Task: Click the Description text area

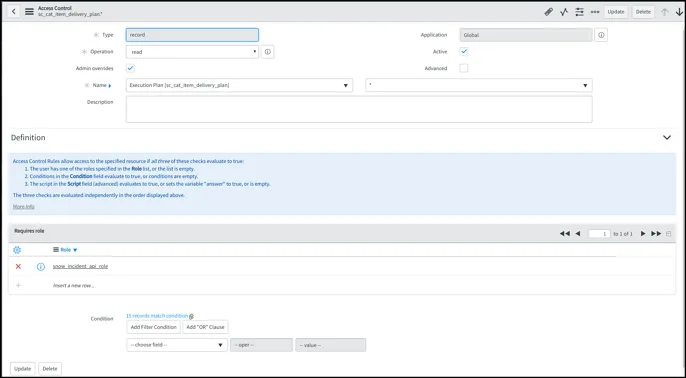Action: click(x=359, y=109)
